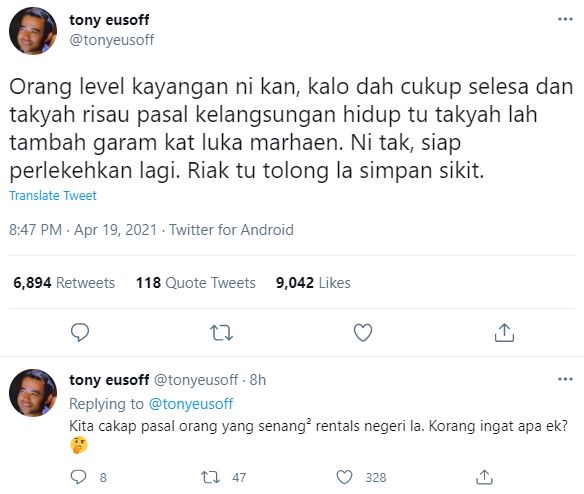Retweet the reply tweet with 47 retweets
This screenshot has width=584, height=494.
click(210, 477)
